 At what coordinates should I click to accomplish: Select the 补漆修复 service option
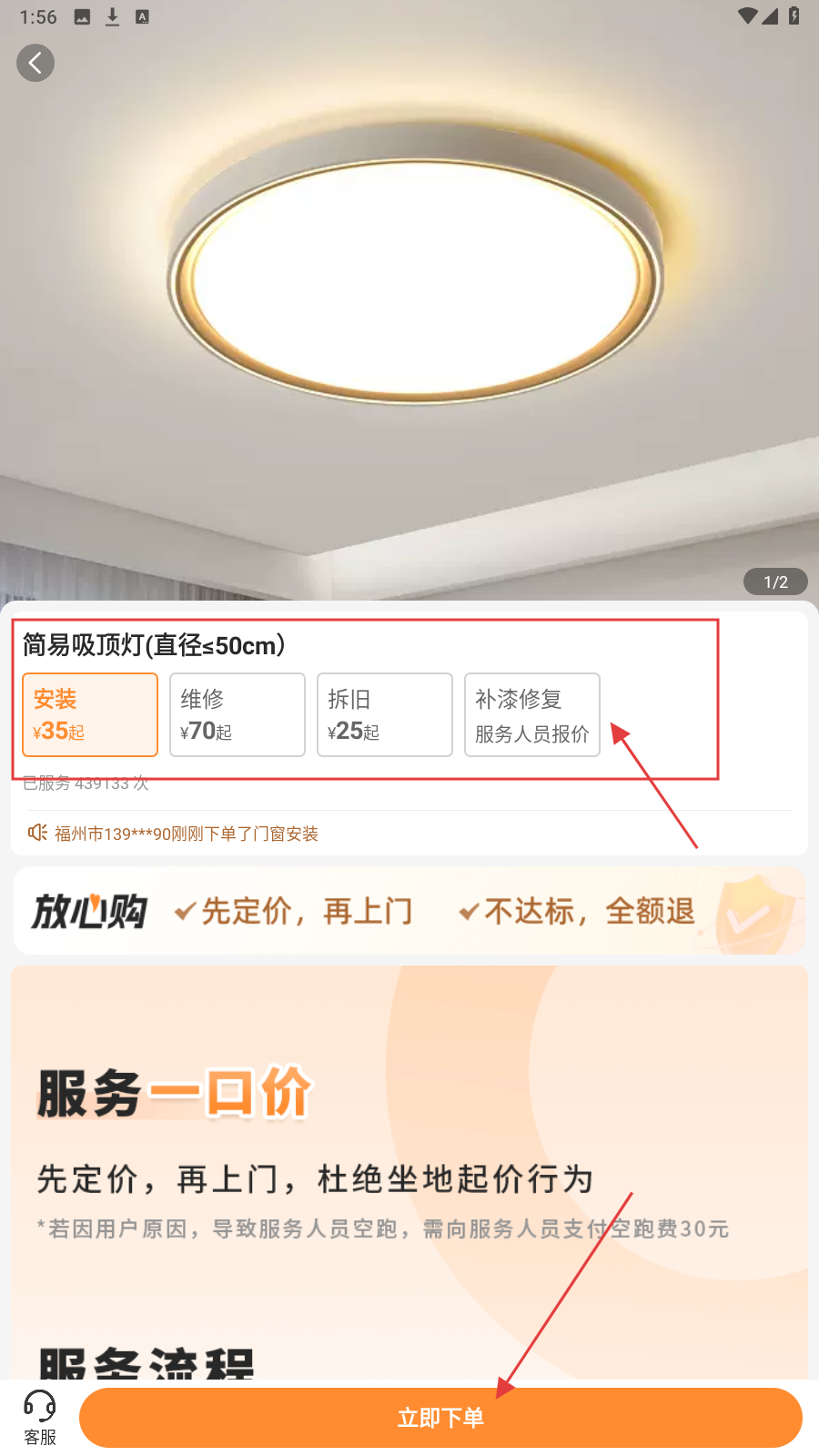[x=532, y=714]
